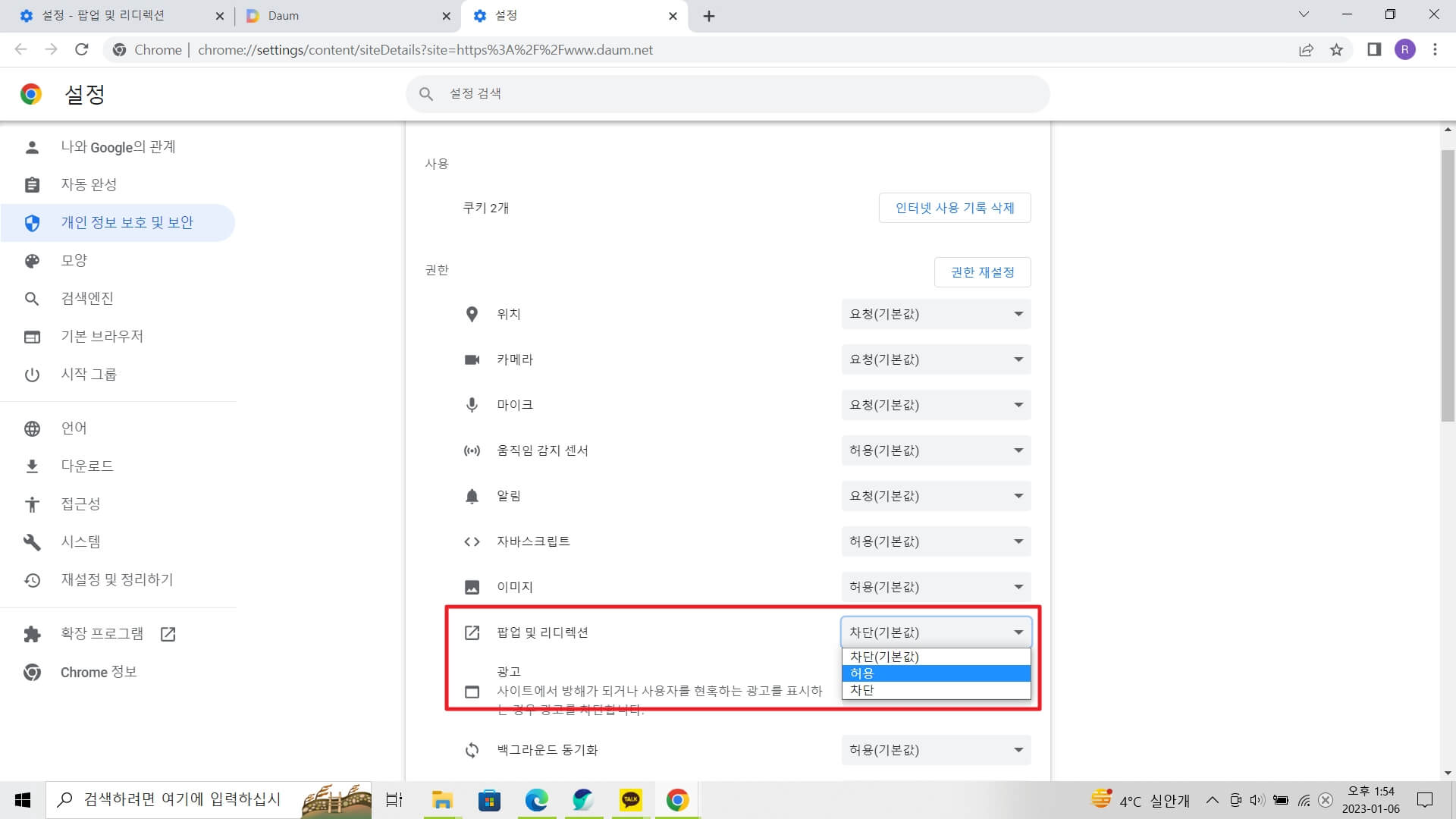The image size is (1456, 819).
Task: Open 확장 프로그램 via its external-link icon
Action: [168, 634]
